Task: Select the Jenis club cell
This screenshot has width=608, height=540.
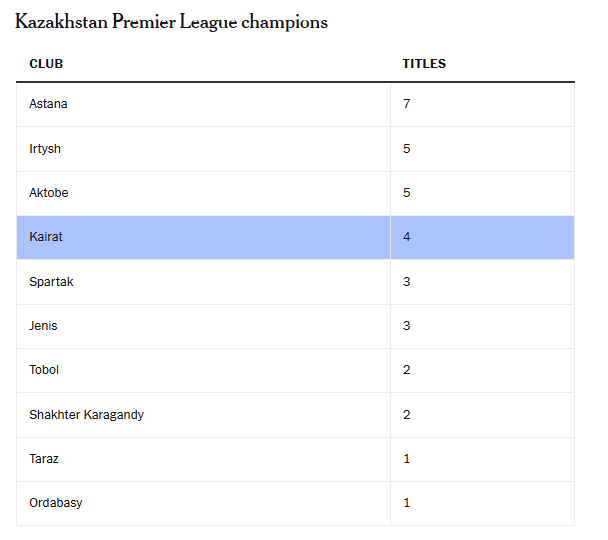Action: [x=44, y=326]
